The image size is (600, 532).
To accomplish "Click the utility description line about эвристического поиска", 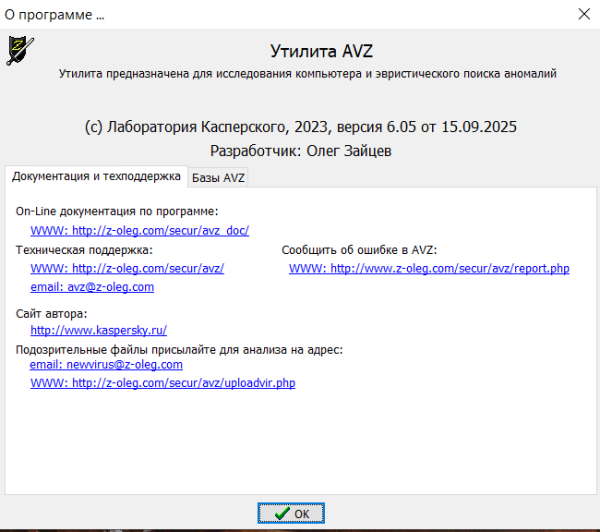I will tap(307, 73).
